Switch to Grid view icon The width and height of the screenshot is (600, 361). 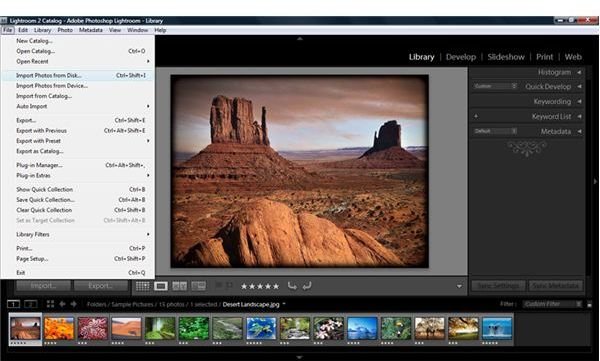142,286
